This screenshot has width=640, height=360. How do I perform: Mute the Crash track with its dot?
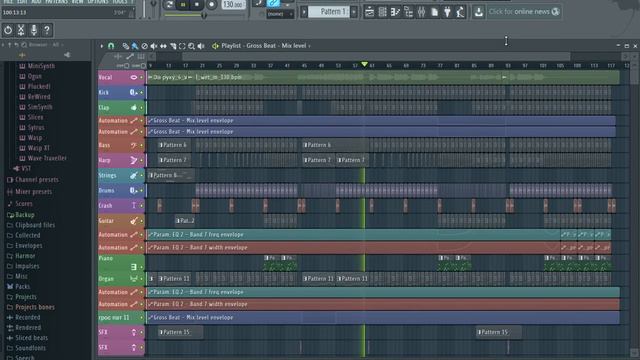point(142,206)
